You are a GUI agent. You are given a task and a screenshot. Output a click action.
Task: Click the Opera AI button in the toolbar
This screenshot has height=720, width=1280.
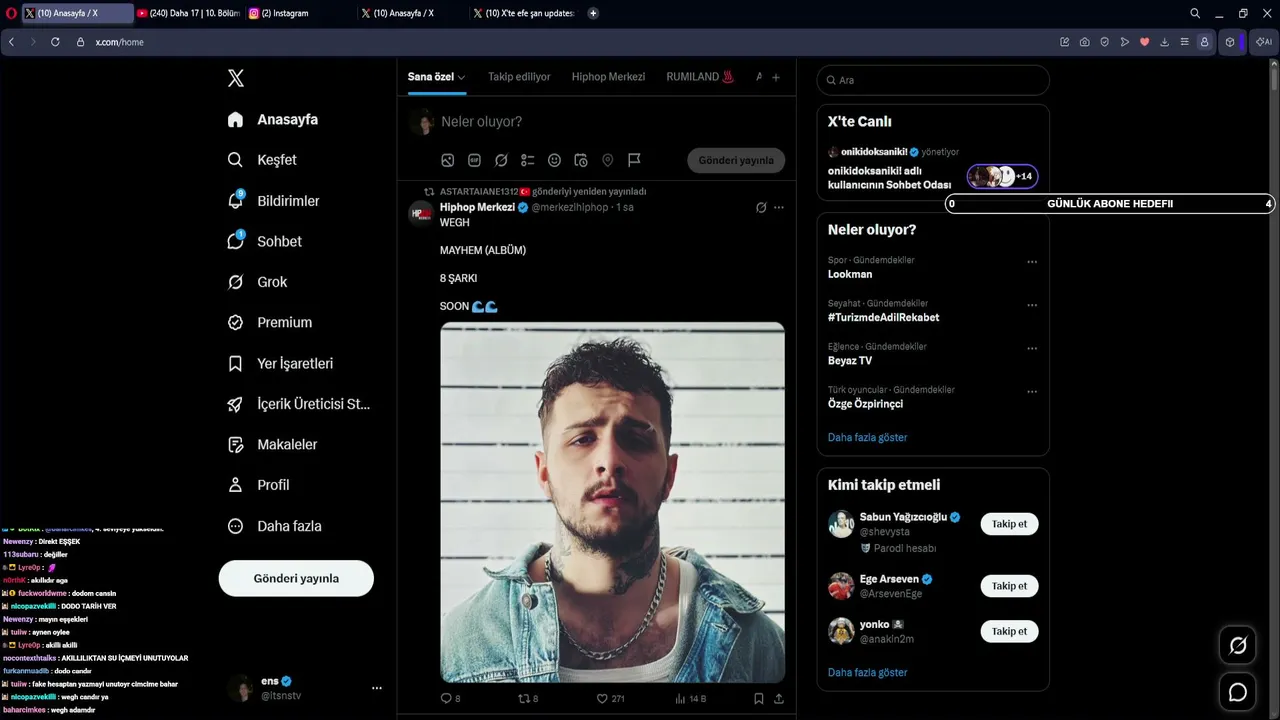1263,42
